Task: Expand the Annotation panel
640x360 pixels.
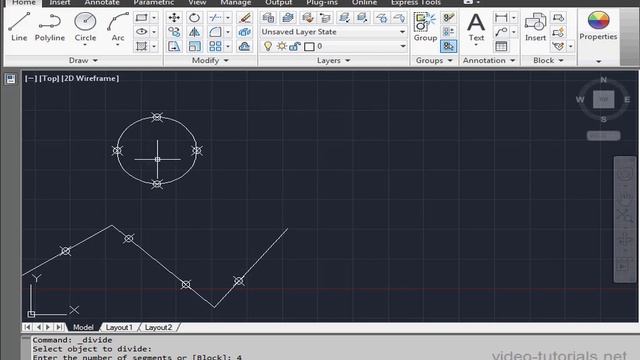Action: pos(489,60)
